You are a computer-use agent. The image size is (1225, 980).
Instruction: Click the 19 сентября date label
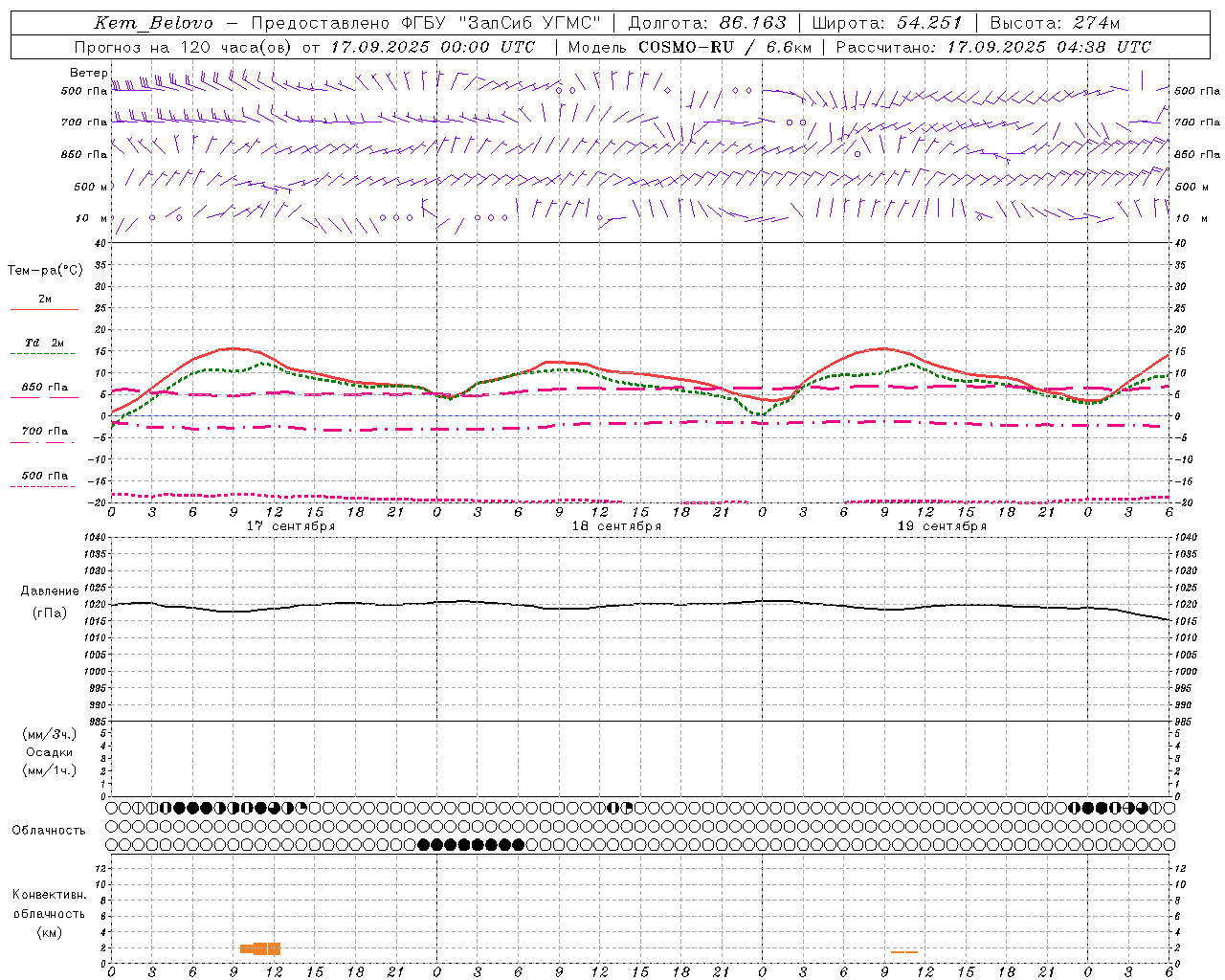tap(942, 526)
